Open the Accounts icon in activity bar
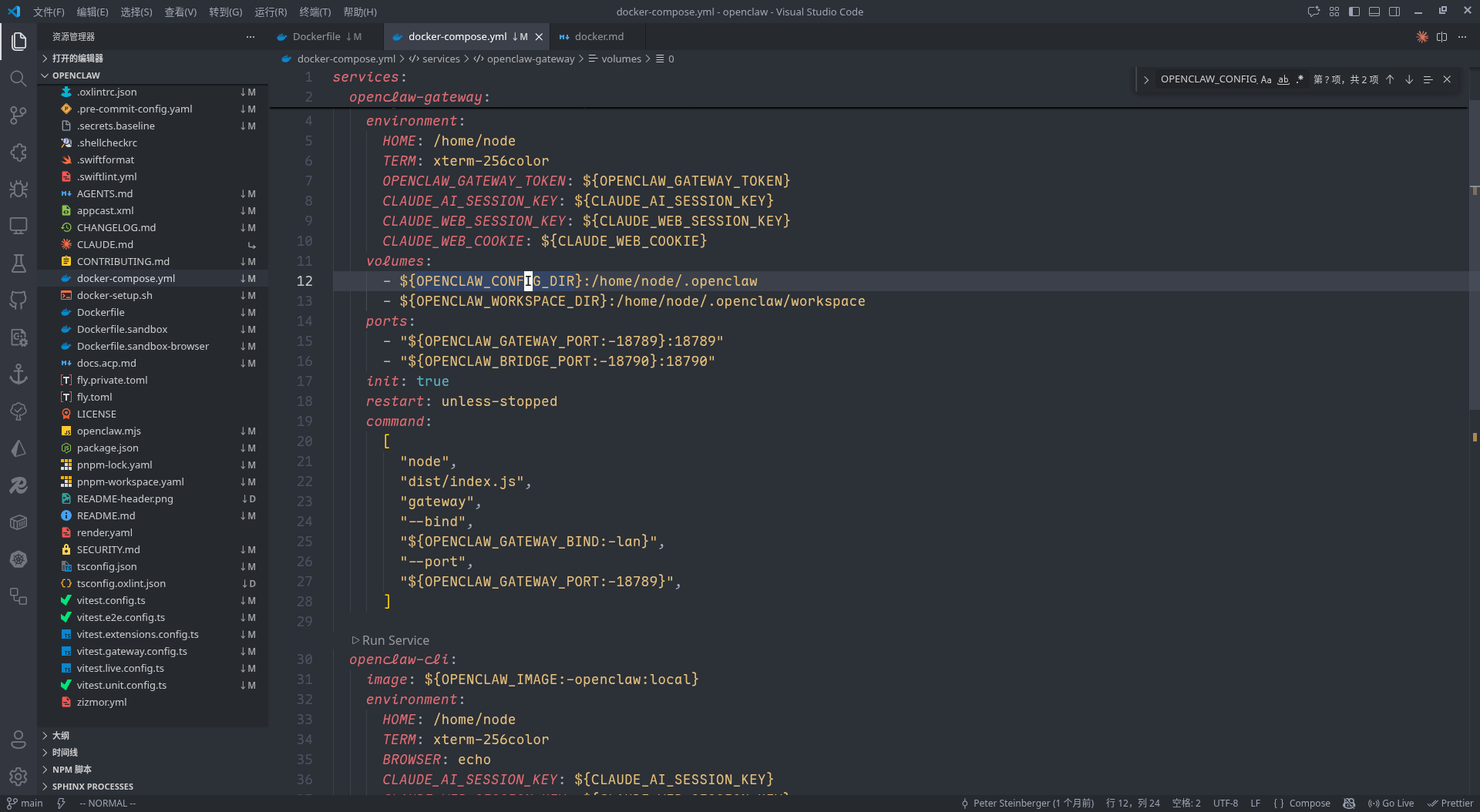Image resolution: width=1480 pixels, height=812 pixels. click(x=18, y=740)
